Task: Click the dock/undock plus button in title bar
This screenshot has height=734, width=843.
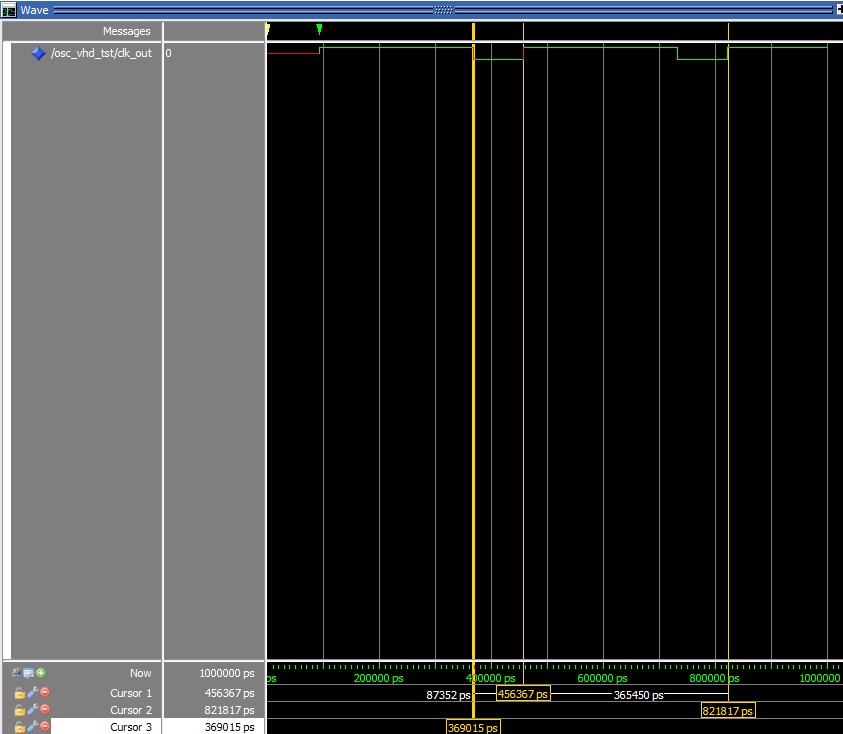Action: click(x=839, y=10)
